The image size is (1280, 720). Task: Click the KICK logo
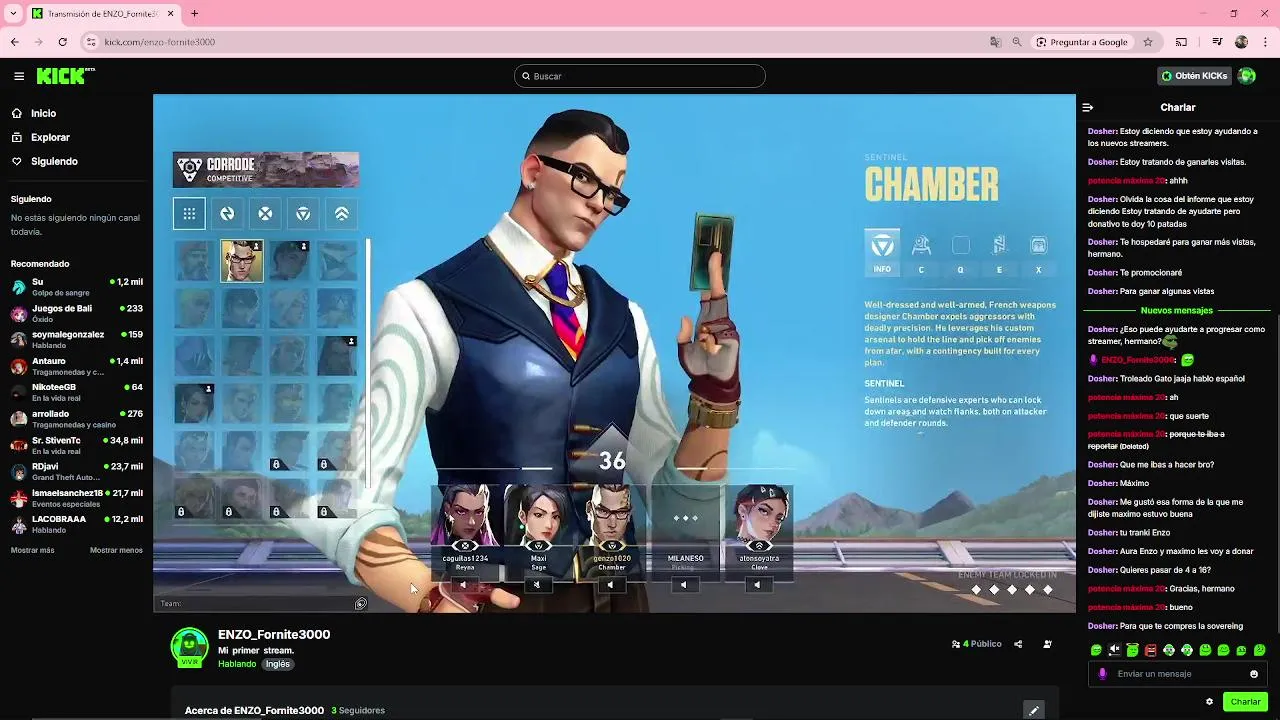click(x=65, y=76)
